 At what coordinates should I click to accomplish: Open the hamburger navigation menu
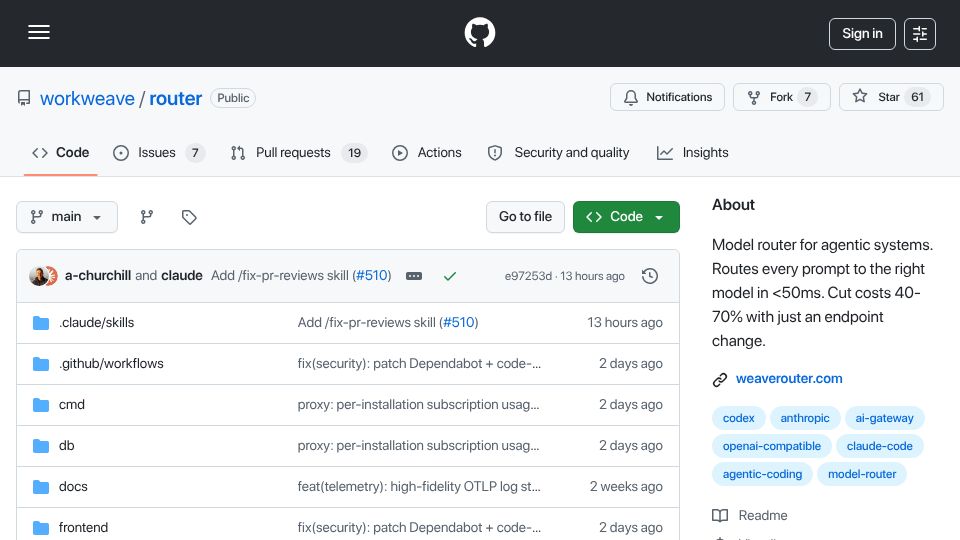pos(39,32)
